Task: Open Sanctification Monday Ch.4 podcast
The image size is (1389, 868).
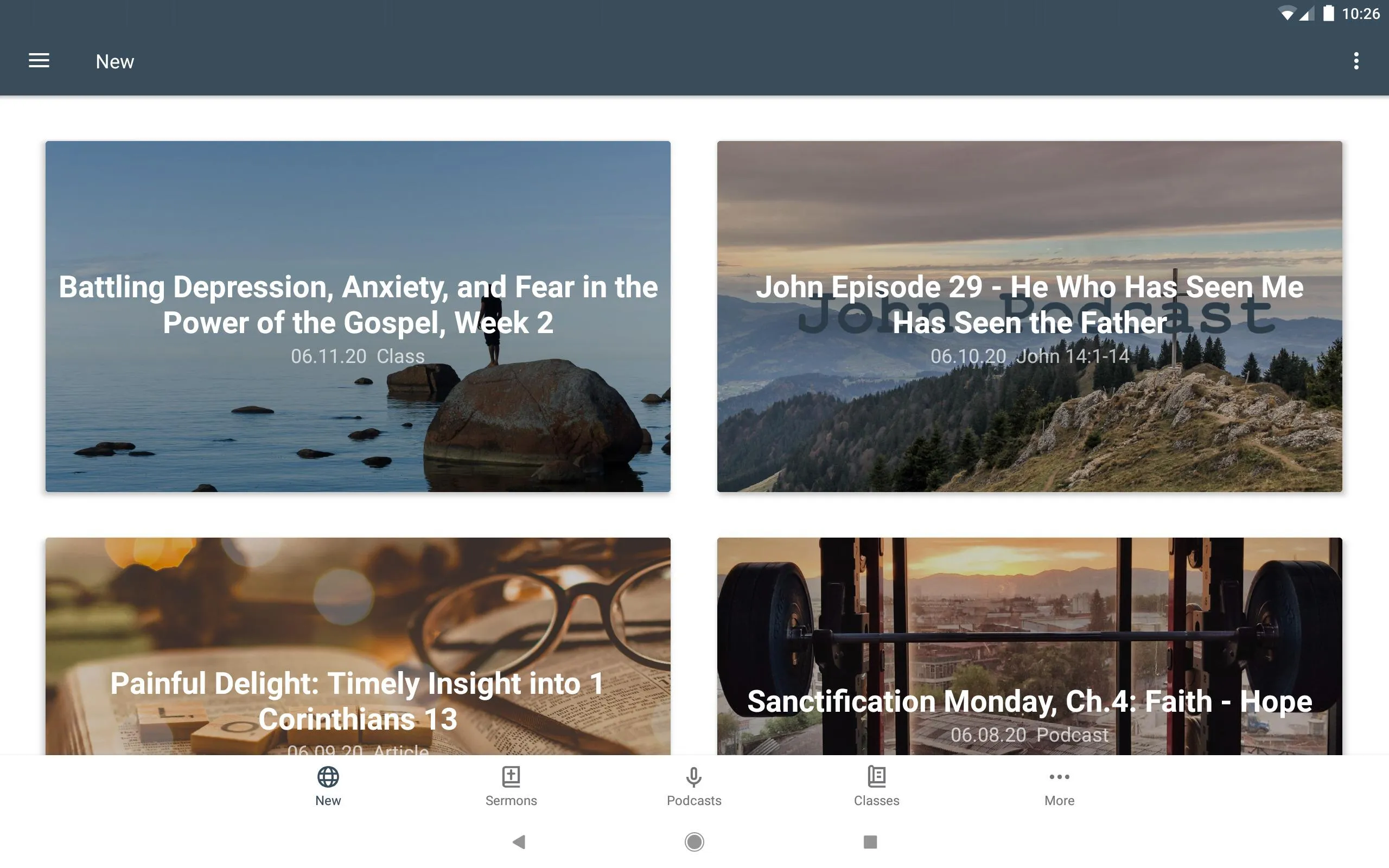Action: [x=1030, y=645]
